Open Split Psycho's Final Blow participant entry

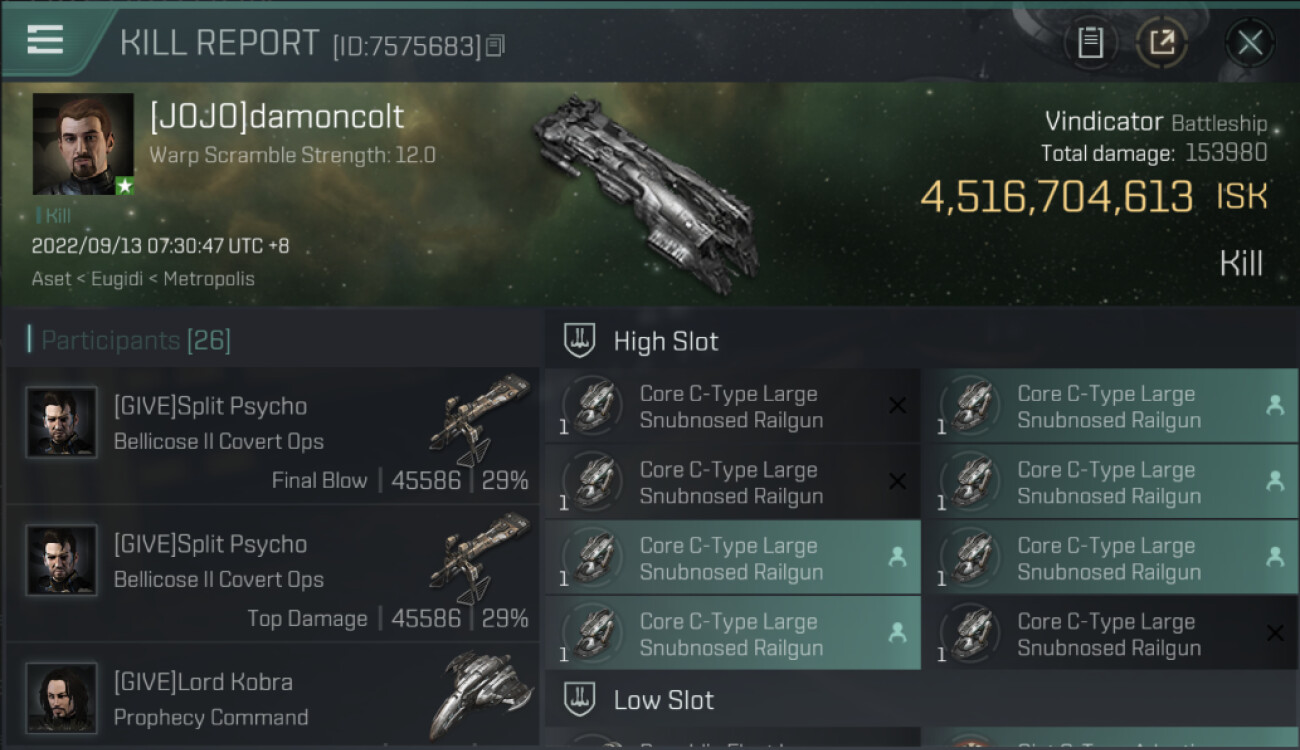coord(272,436)
